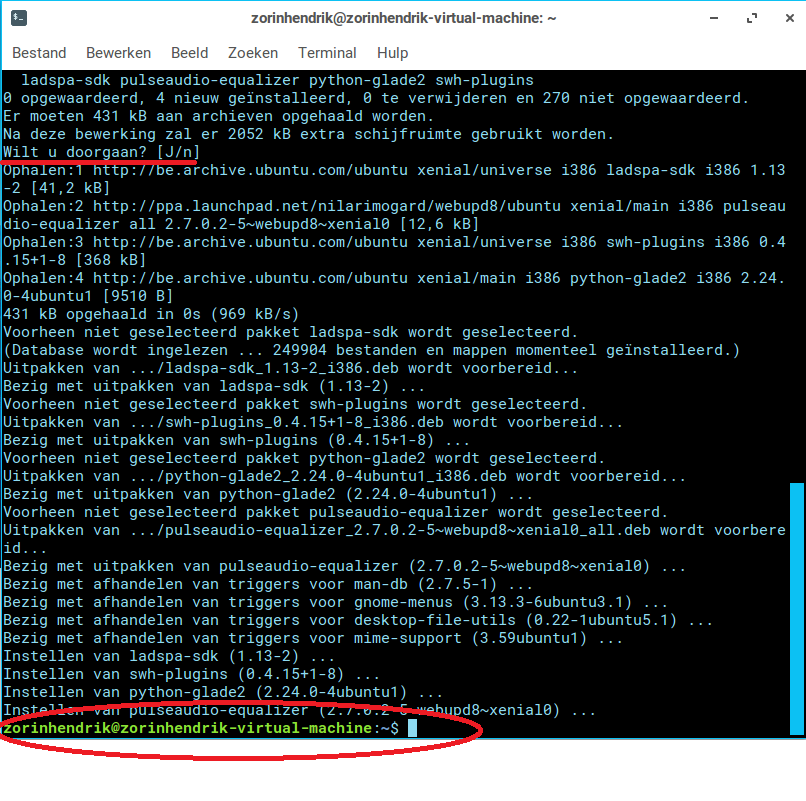Open the Beeld menu
This screenshot has width=806, height=801.
(x=189, y=53)
